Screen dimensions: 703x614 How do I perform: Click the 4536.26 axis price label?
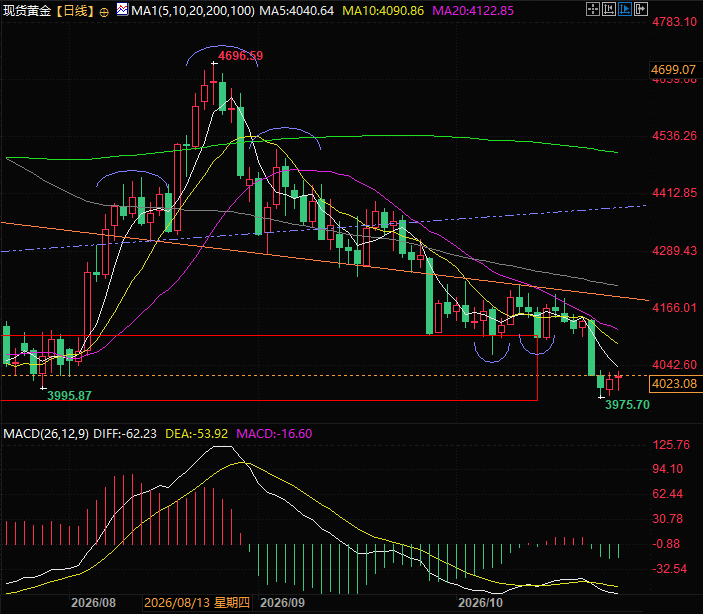click(x=674, y=135)
